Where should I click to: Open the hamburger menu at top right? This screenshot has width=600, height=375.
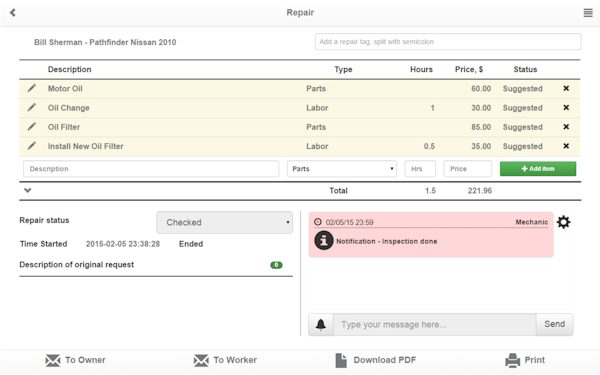pos(588,13)
